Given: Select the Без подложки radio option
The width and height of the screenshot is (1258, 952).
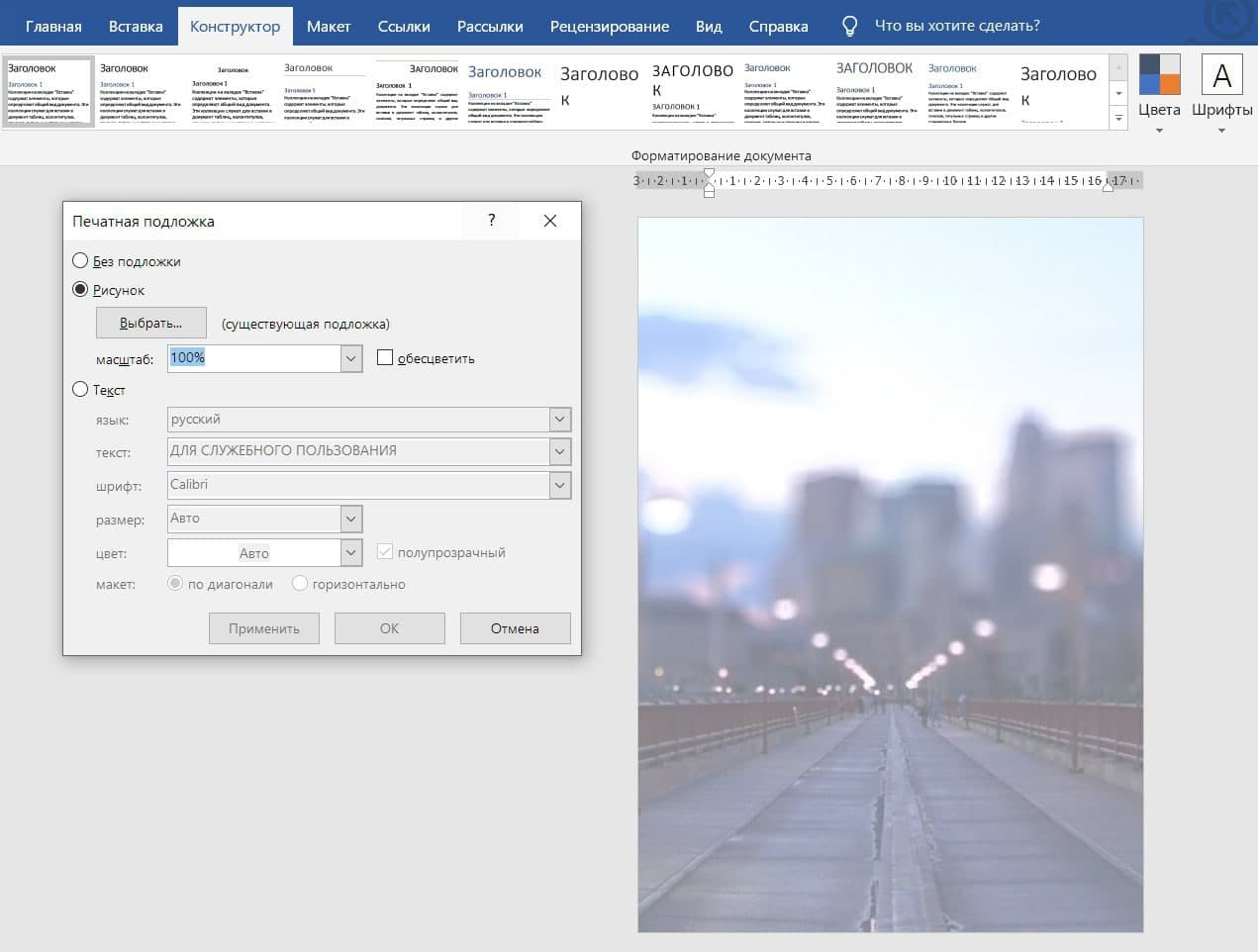Looking at the screenshot, I should (81, 261).
